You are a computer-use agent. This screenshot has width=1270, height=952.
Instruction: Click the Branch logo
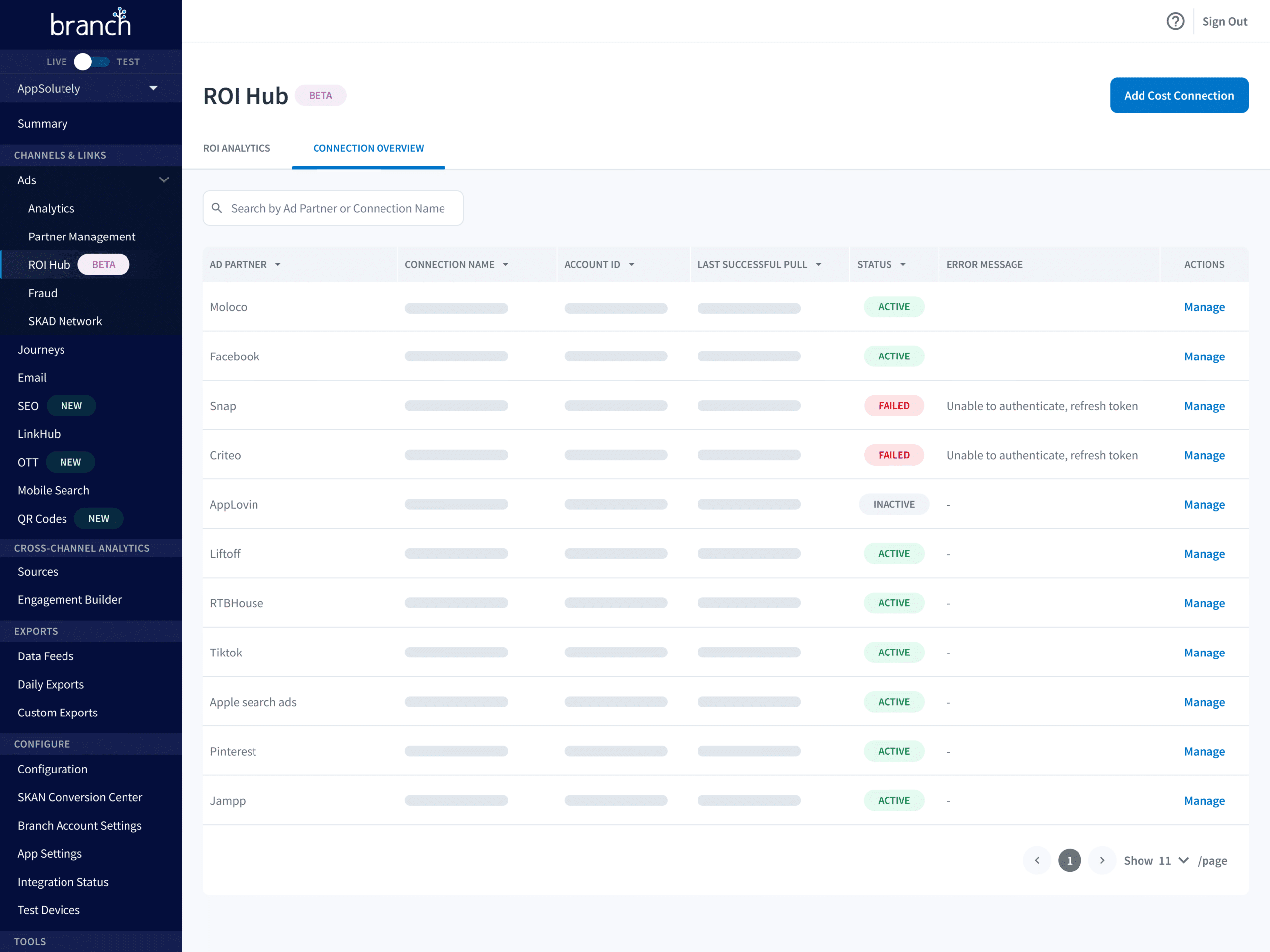[x=90, y=22]
